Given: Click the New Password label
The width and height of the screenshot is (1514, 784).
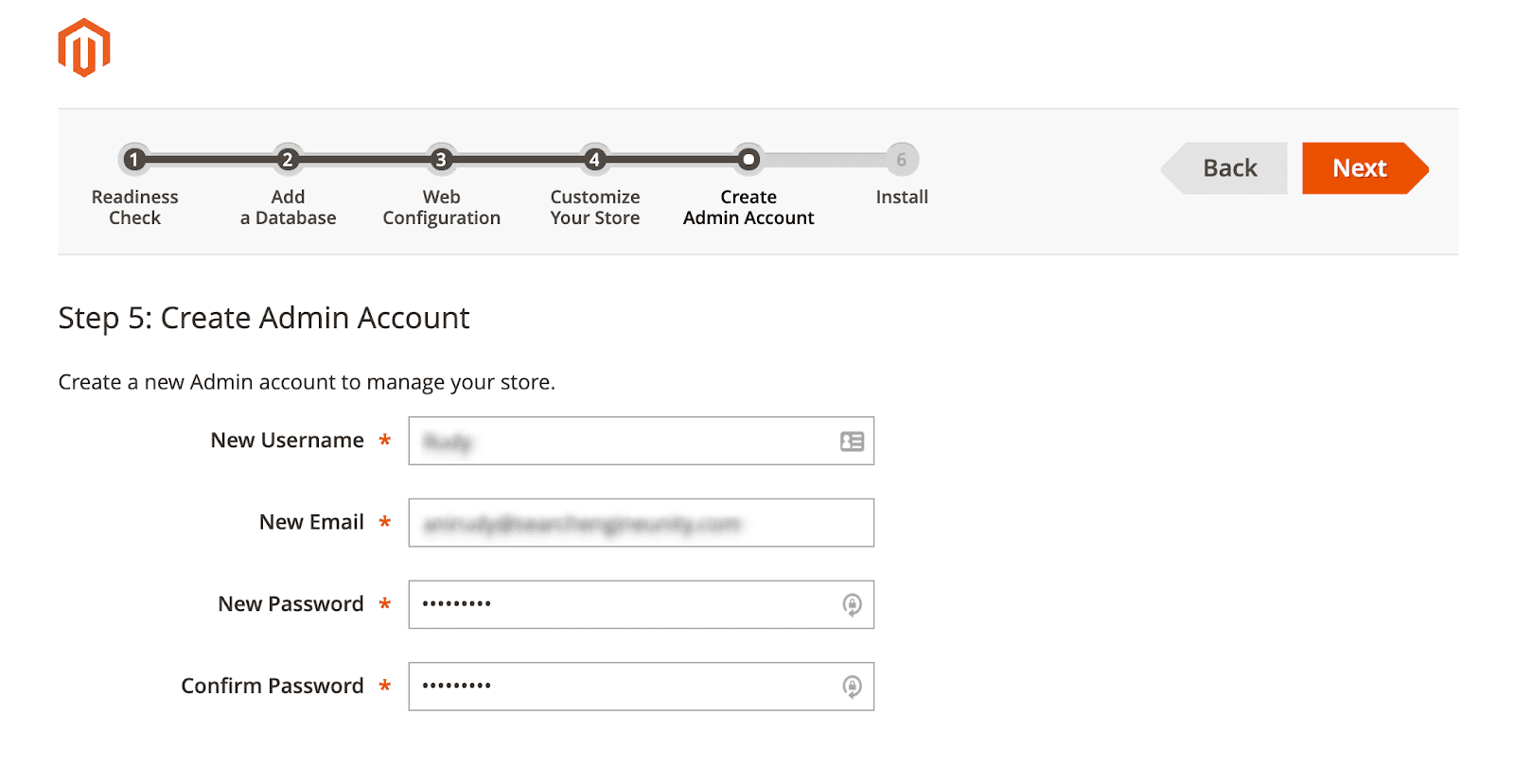Looking at the screenshot, I should 290,604.
